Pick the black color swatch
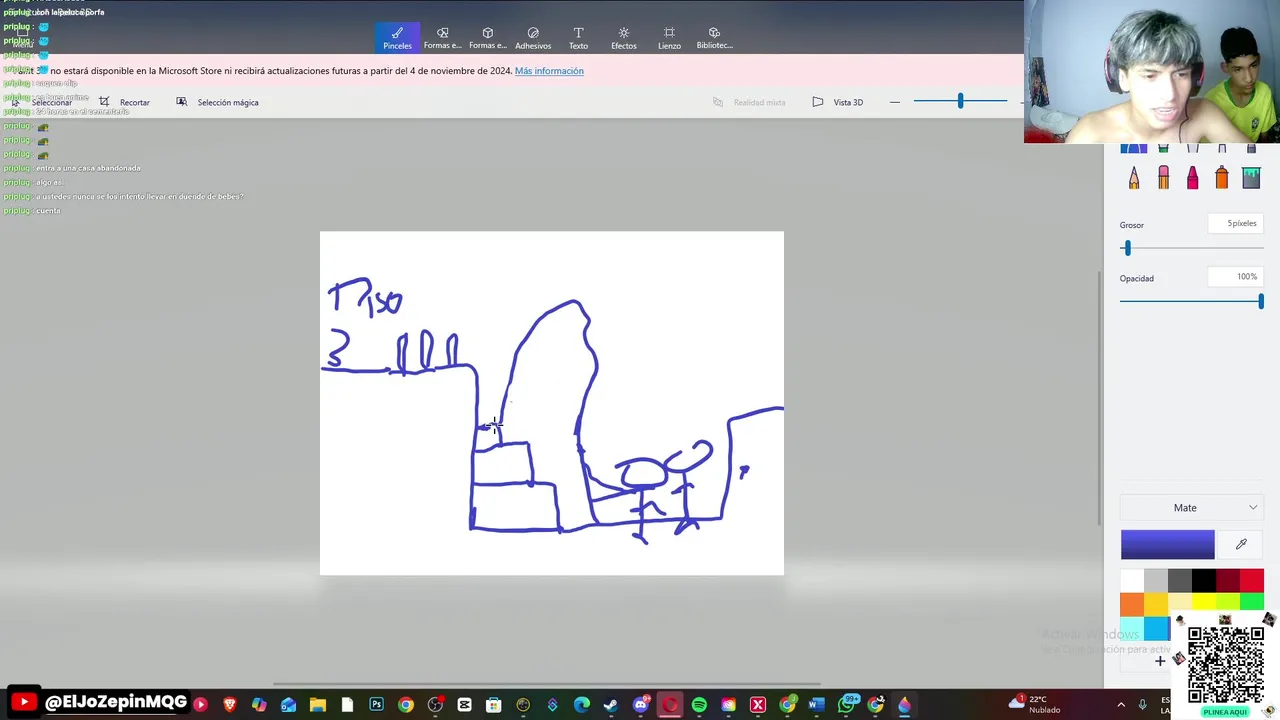This screenshot has height=720, width=1280. (1204, 580)
